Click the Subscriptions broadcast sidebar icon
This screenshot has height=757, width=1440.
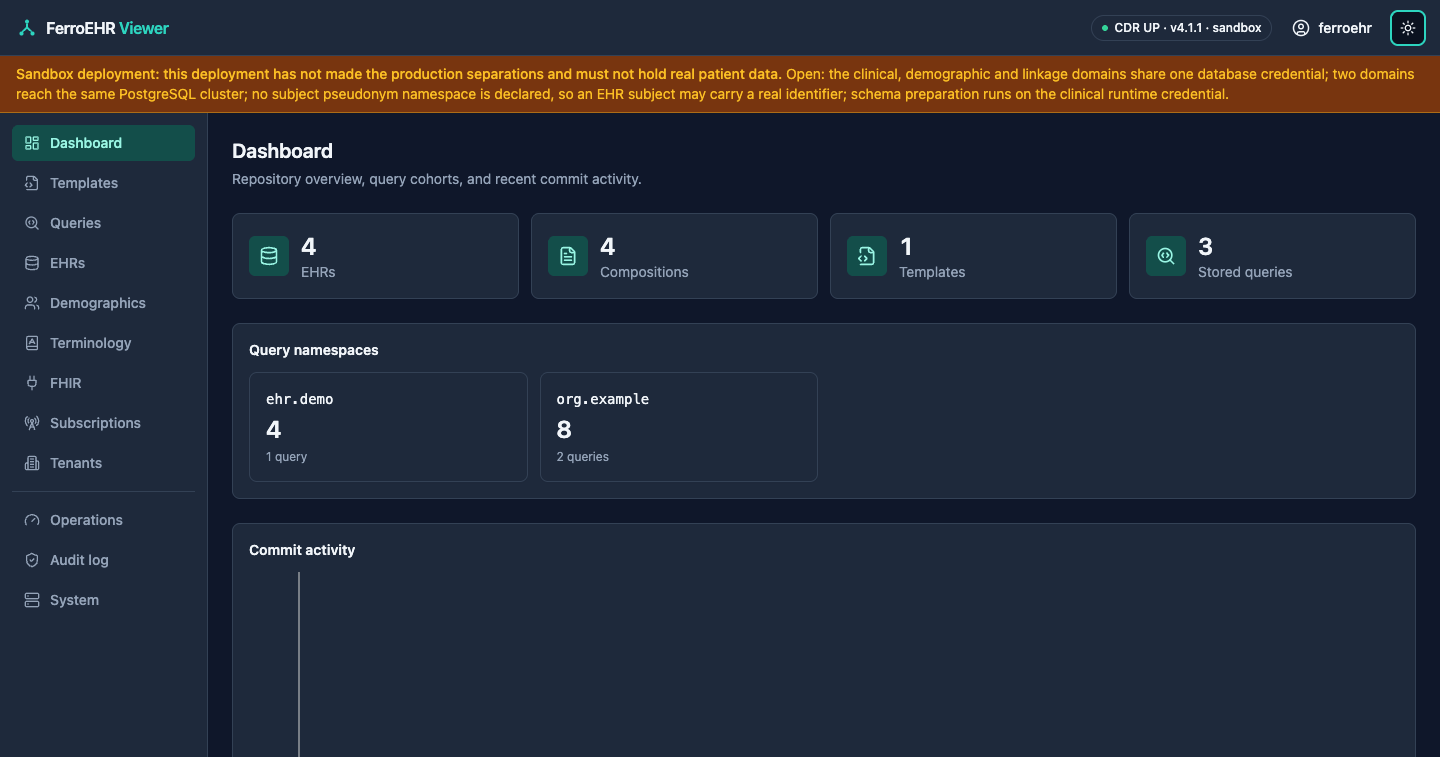(x=32, y=423)
